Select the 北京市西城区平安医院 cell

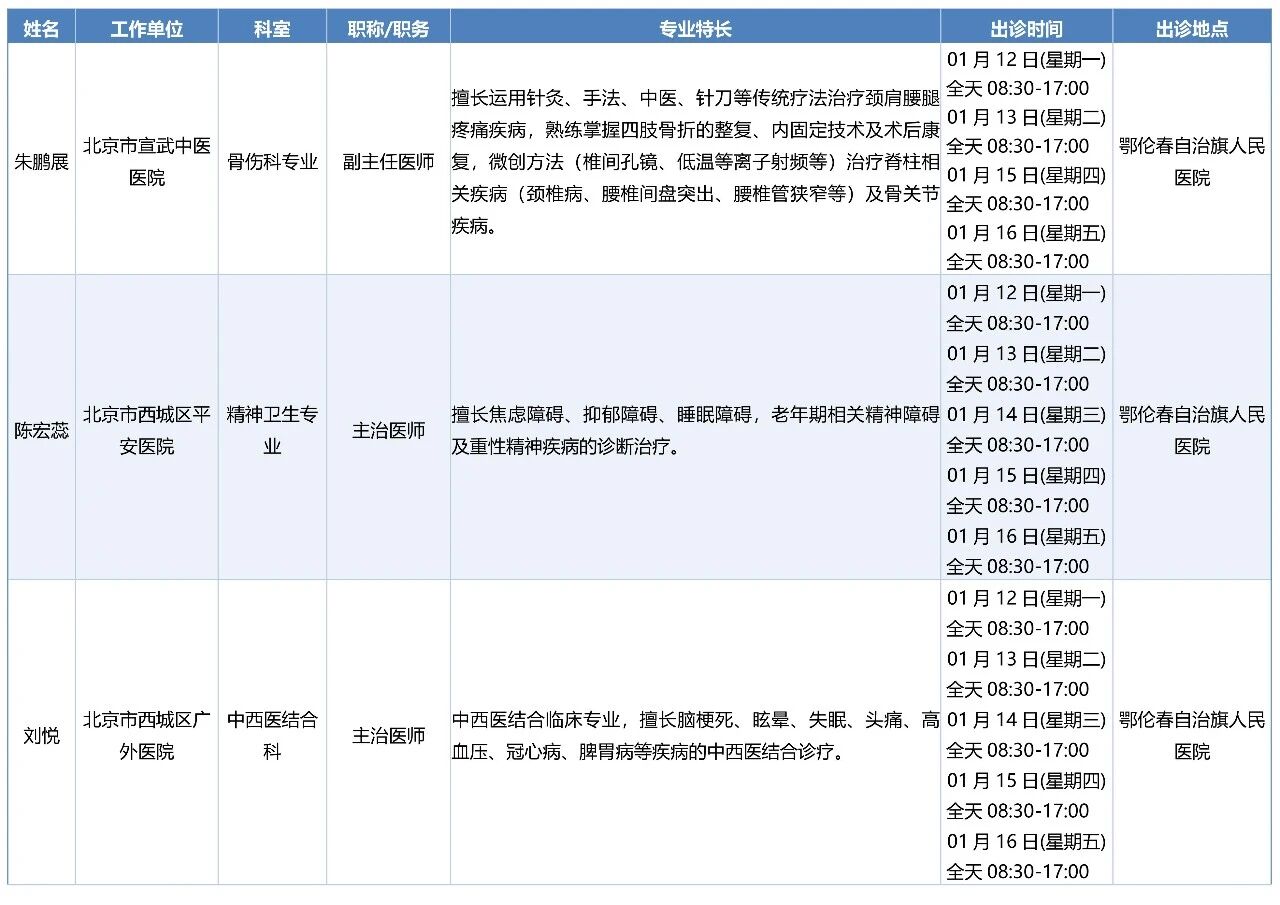pyautogui.click(x=147, y=431)
